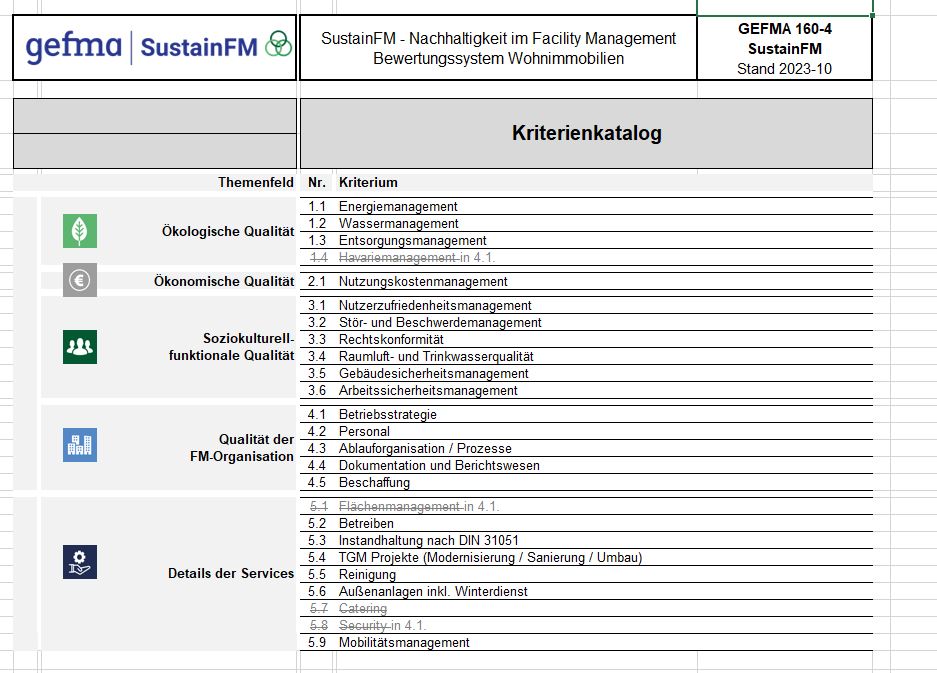Click the Kriterium column header

[368, 182]
